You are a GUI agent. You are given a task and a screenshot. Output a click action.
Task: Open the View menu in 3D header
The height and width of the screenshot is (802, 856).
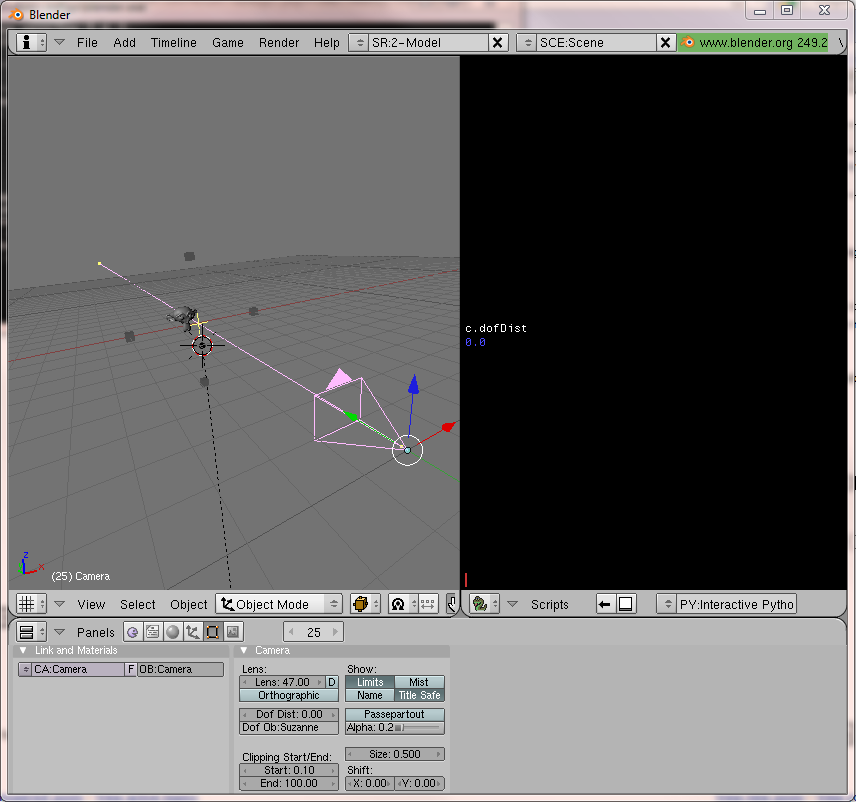[x=91, y=604]
